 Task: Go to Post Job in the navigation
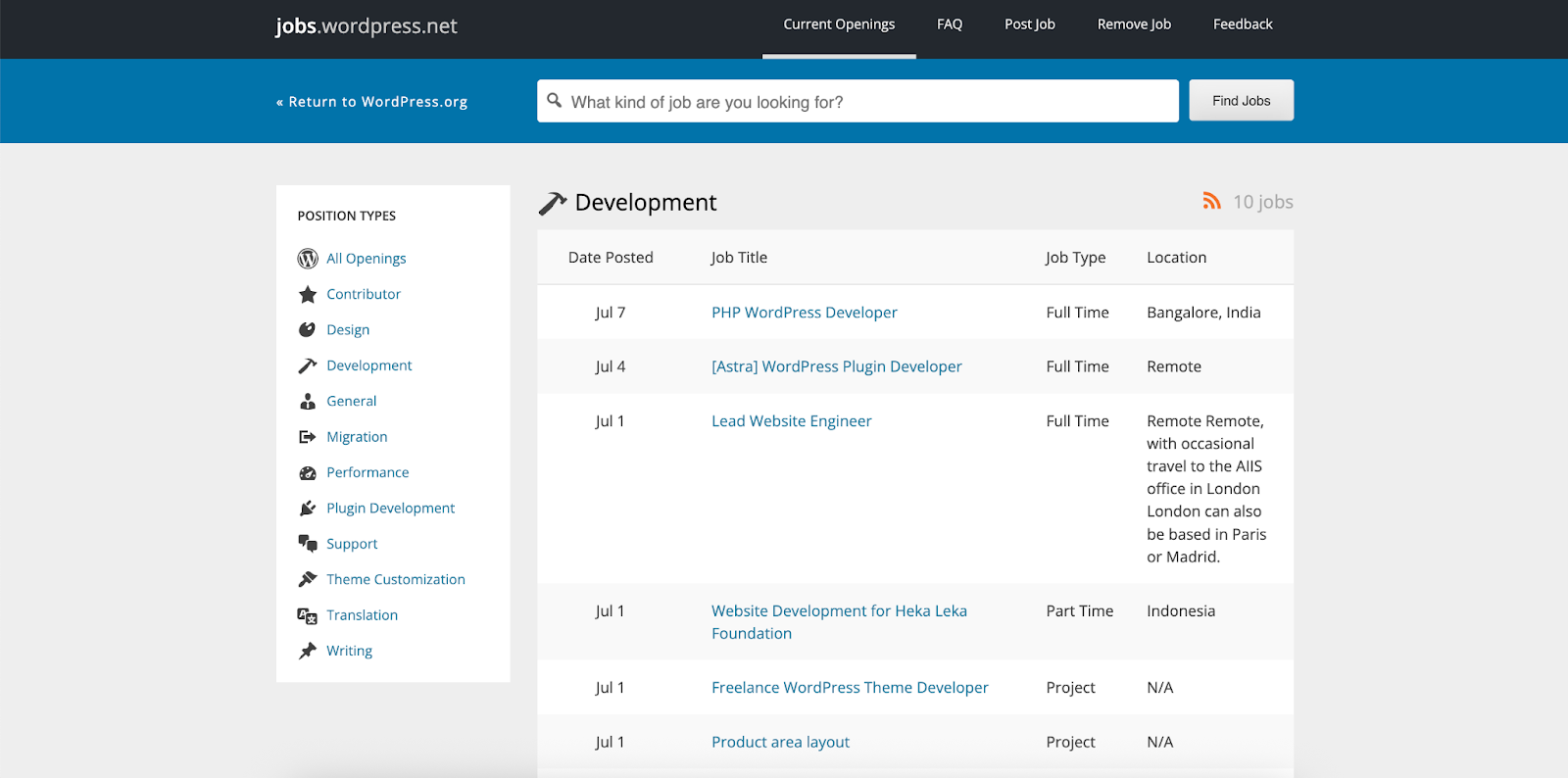pyautogui.click(x=1029, y=24)
